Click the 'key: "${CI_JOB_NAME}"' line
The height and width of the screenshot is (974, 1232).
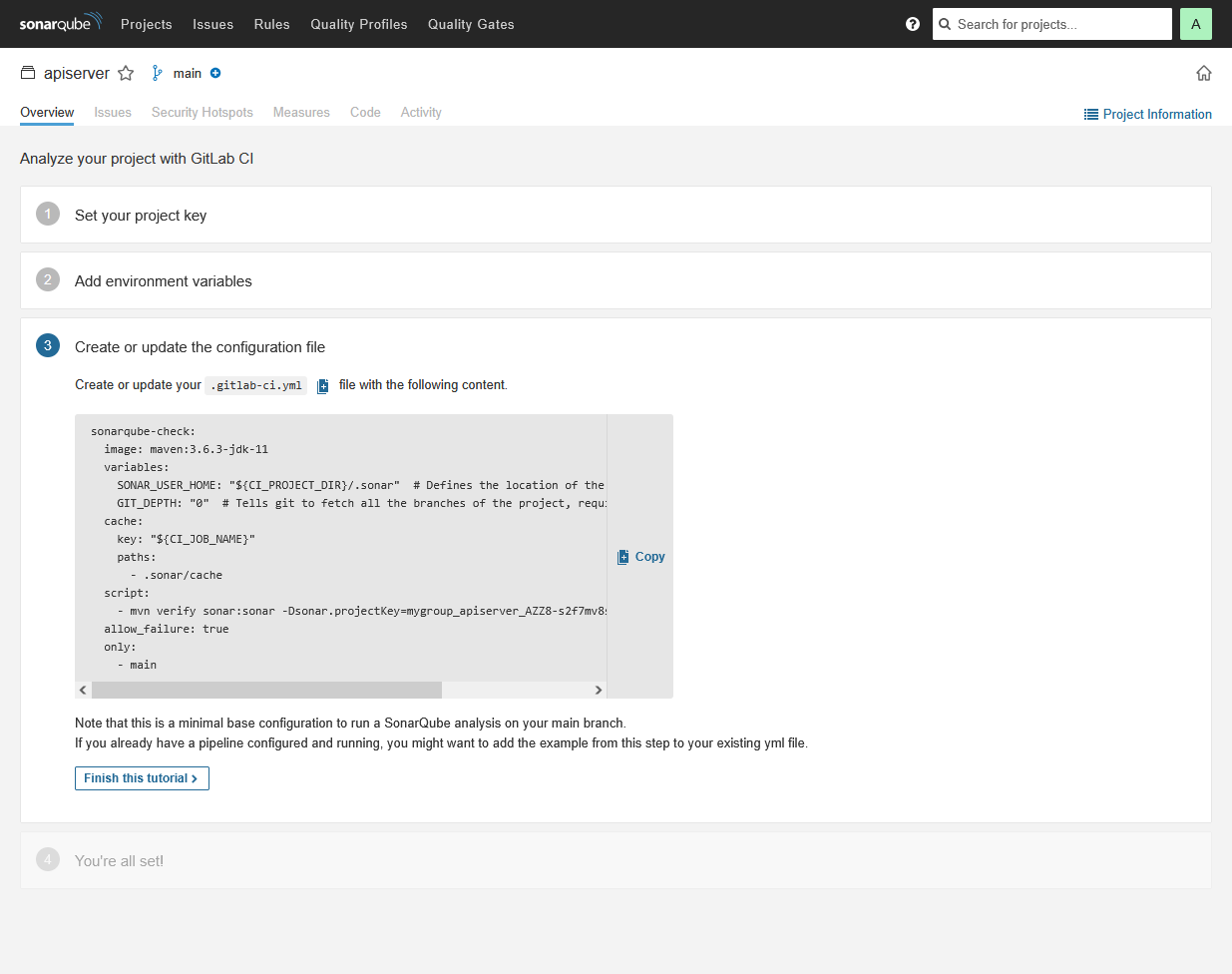(x=186, y=539)
